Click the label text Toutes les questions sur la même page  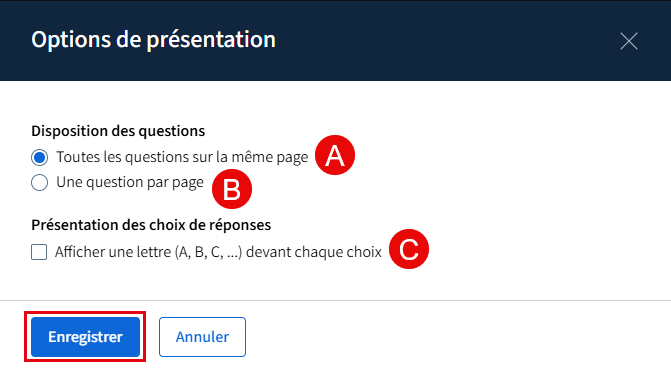[182, 157]
